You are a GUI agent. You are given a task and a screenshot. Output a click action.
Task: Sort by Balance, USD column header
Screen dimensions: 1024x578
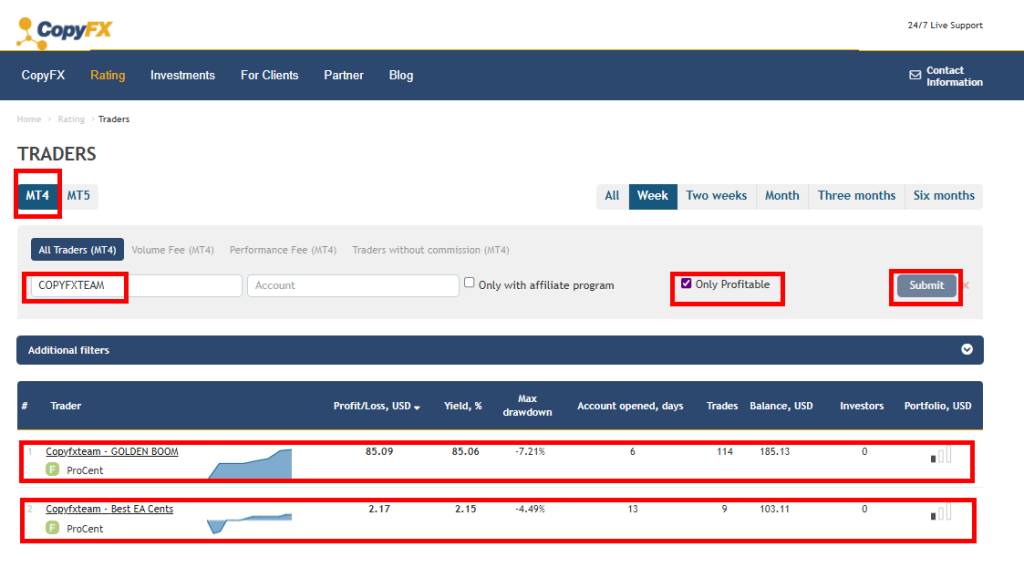(x=781, y=406)
